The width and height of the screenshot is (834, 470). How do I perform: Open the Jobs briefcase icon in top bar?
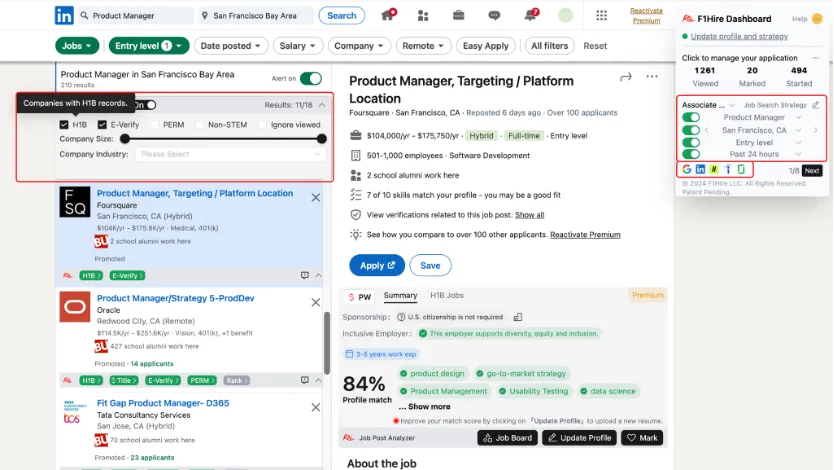(x=458, y=15)
